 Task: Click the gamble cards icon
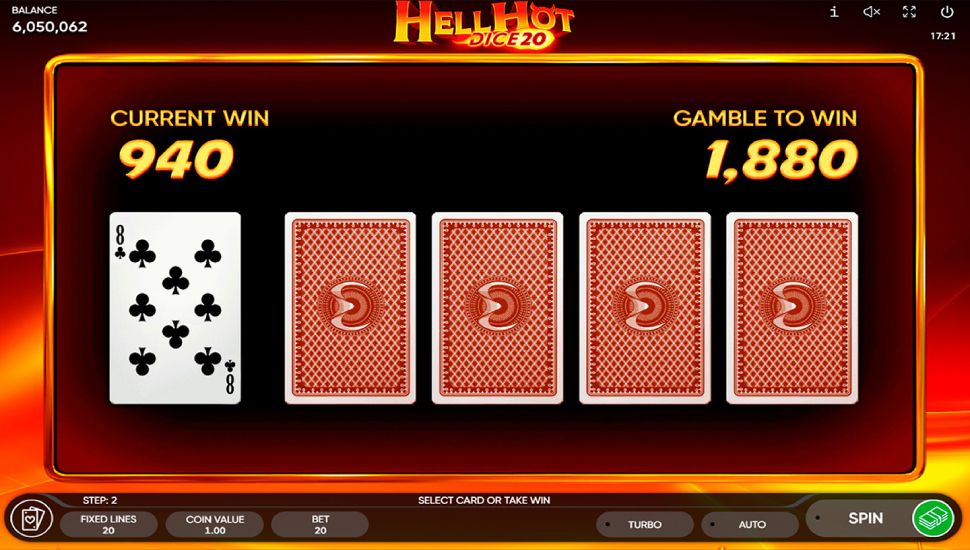(x=32, y=520)
